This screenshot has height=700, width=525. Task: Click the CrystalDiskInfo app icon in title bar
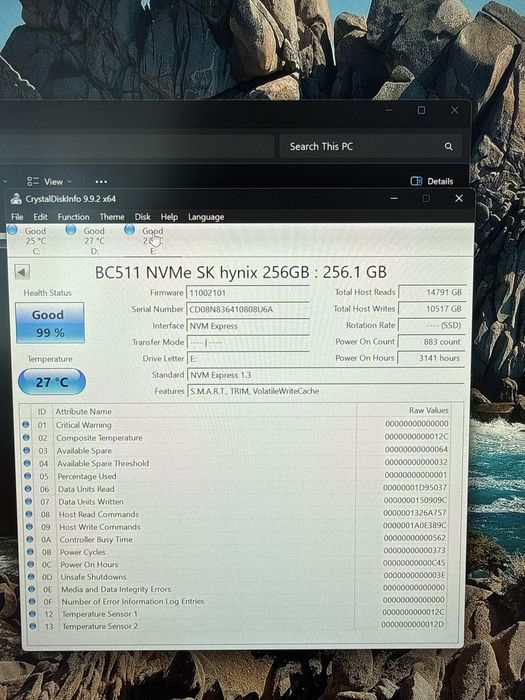pyautogui.click(x=16, y=199)
